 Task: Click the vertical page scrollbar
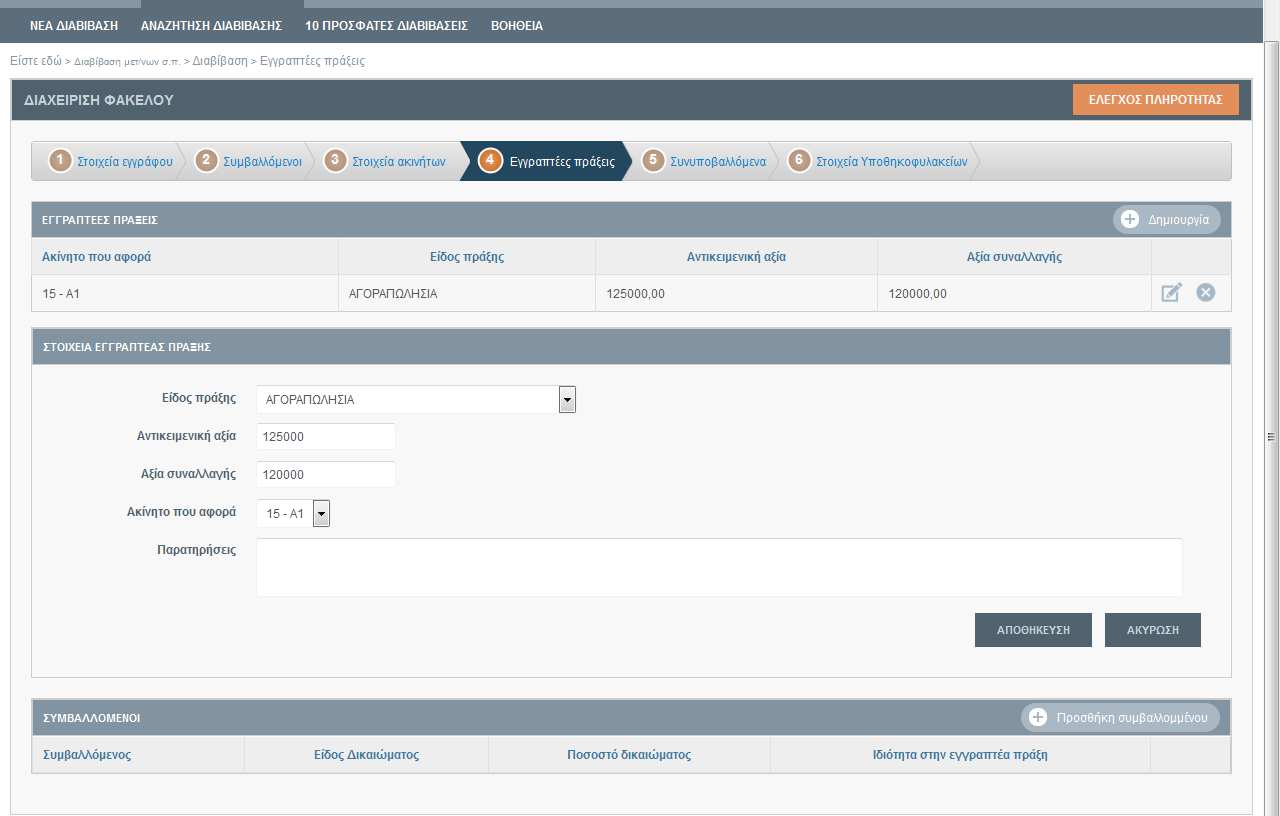[1272, 435]
